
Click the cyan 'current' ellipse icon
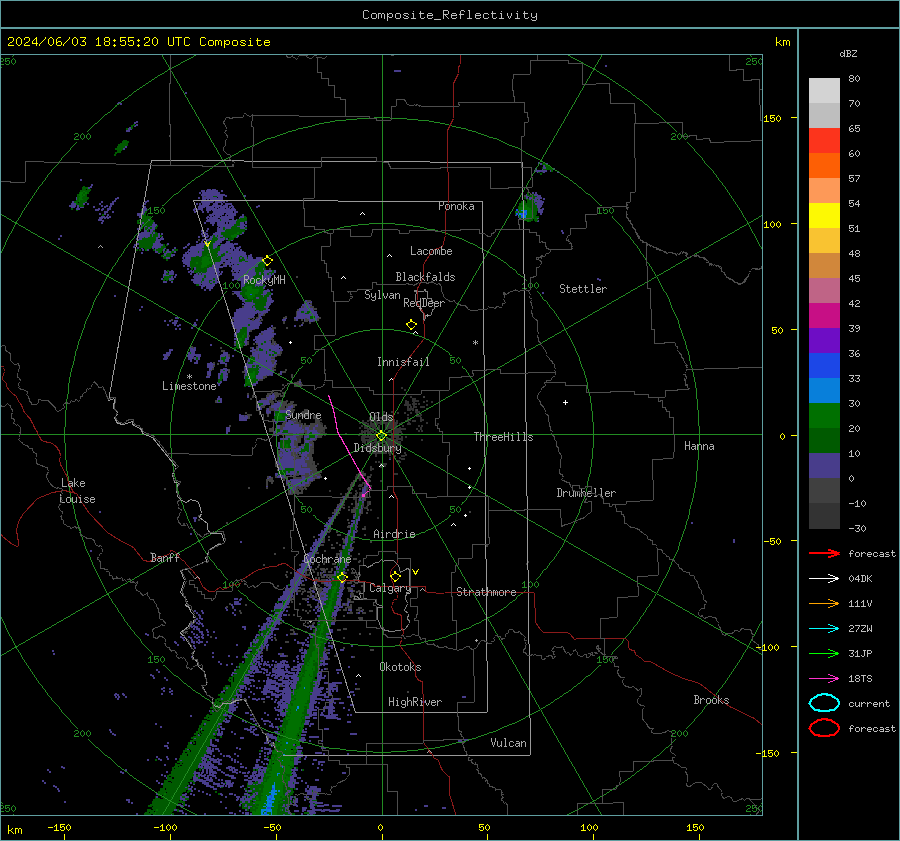tap(824, 703)
